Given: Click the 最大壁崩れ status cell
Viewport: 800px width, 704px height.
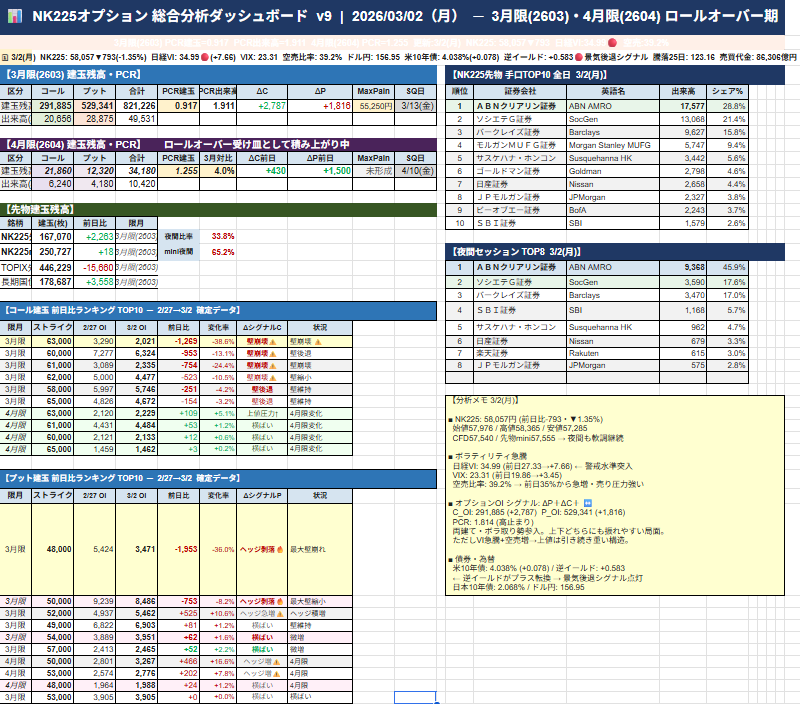Looking at the screenshot, I should pyautogui.click(x=320, y=549).
